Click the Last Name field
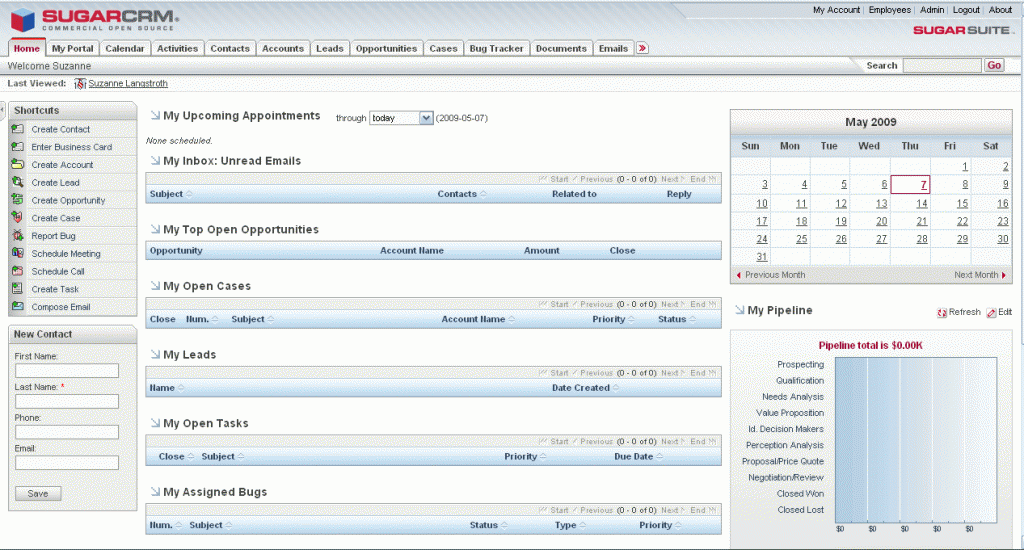 click(x=67, y=401)
